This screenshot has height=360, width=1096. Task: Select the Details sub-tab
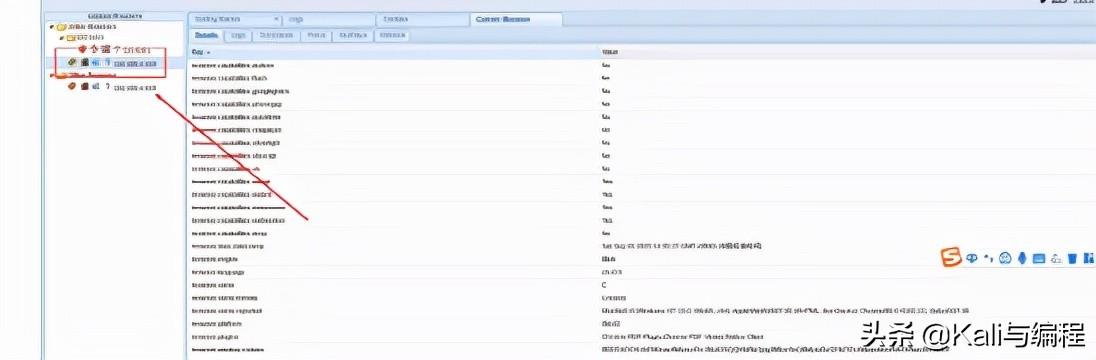pyautogui.click(x=206, y=35)
